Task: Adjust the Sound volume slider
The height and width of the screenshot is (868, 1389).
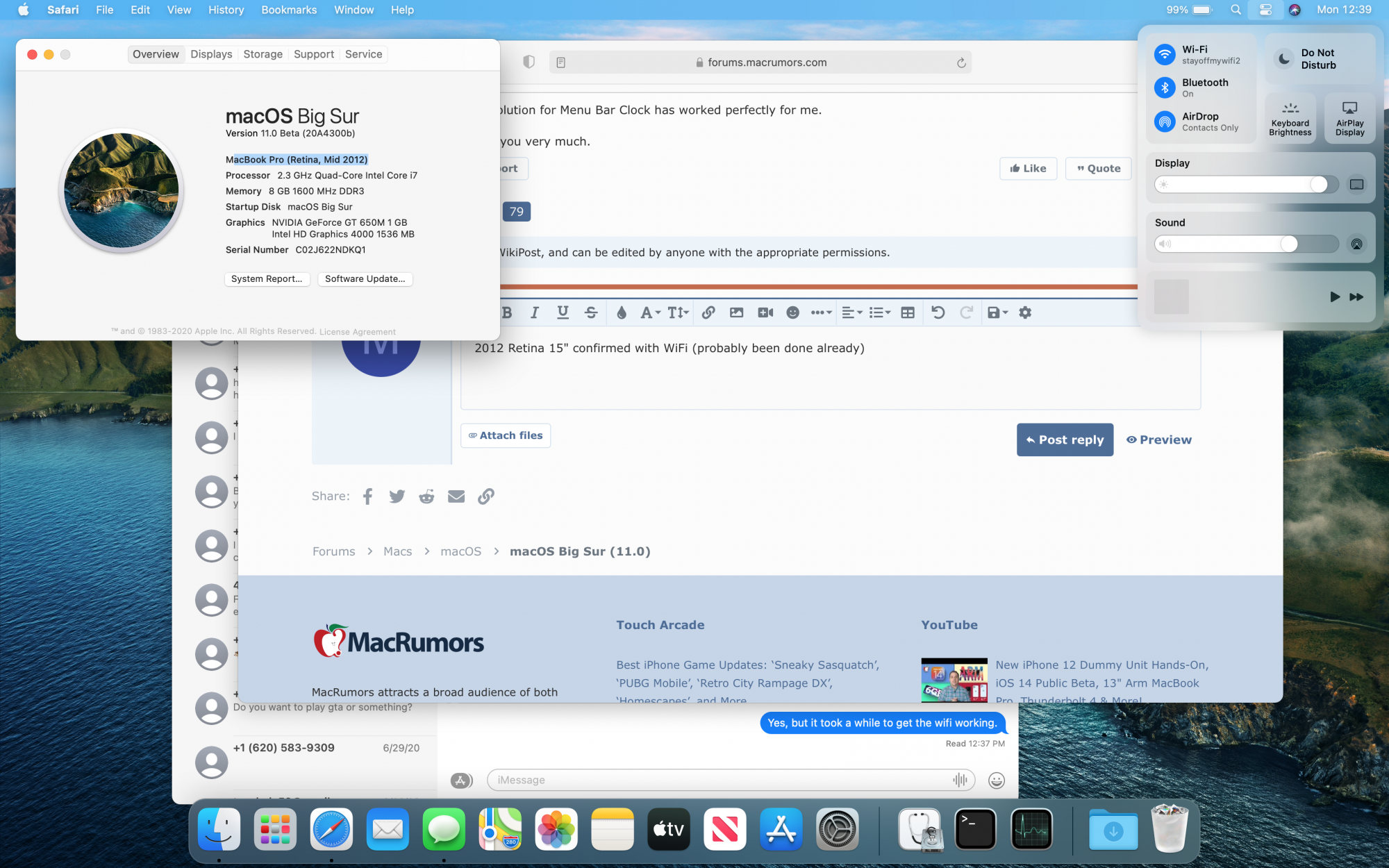Action: 1288,244
